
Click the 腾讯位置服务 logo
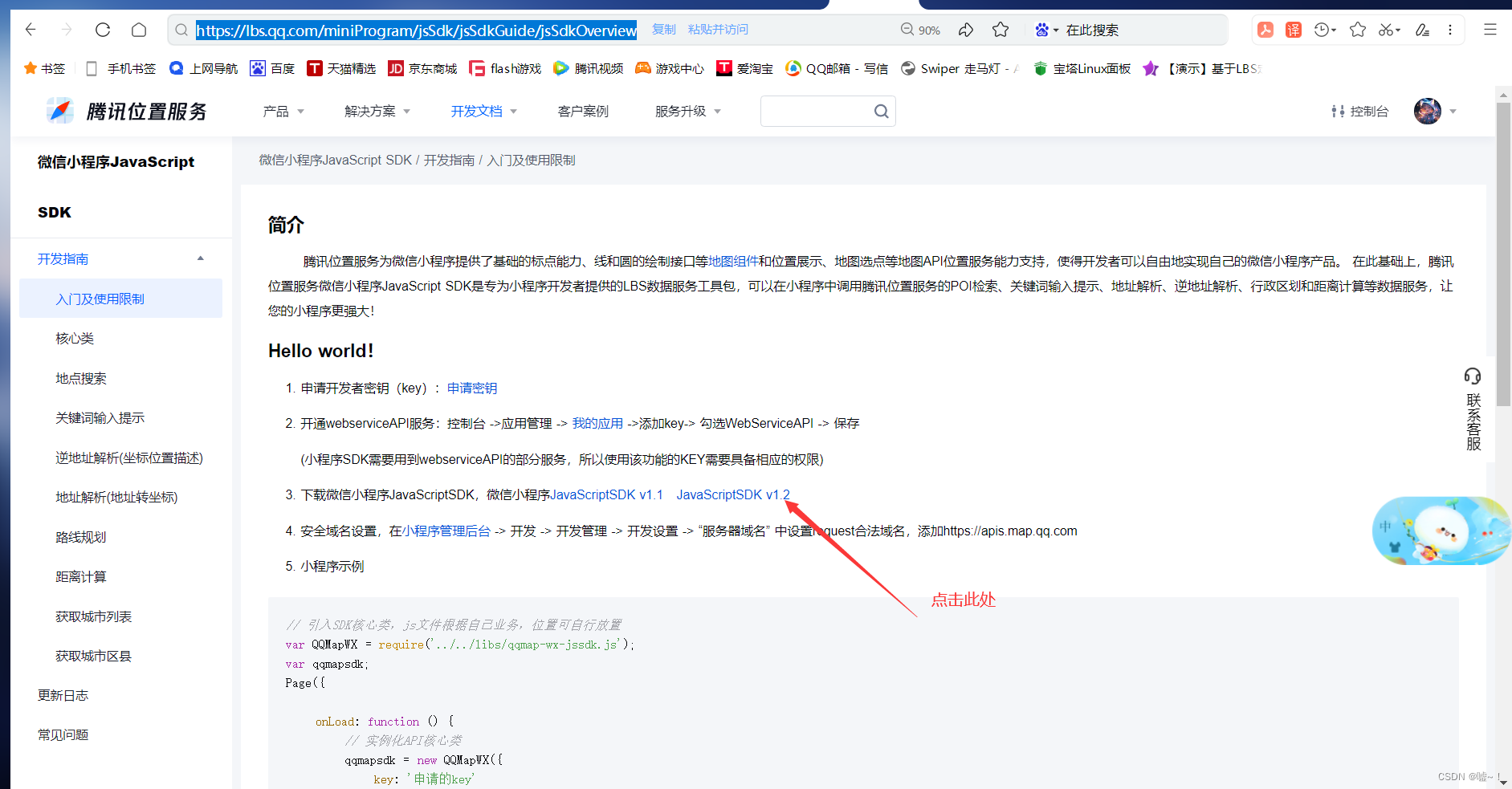point(127,111)
